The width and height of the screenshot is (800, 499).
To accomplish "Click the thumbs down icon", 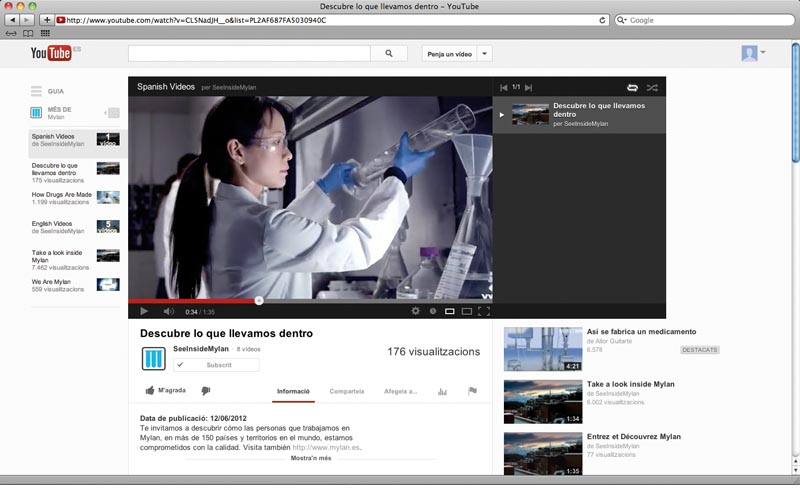I will pyautogui.click(x=206, y=391).
